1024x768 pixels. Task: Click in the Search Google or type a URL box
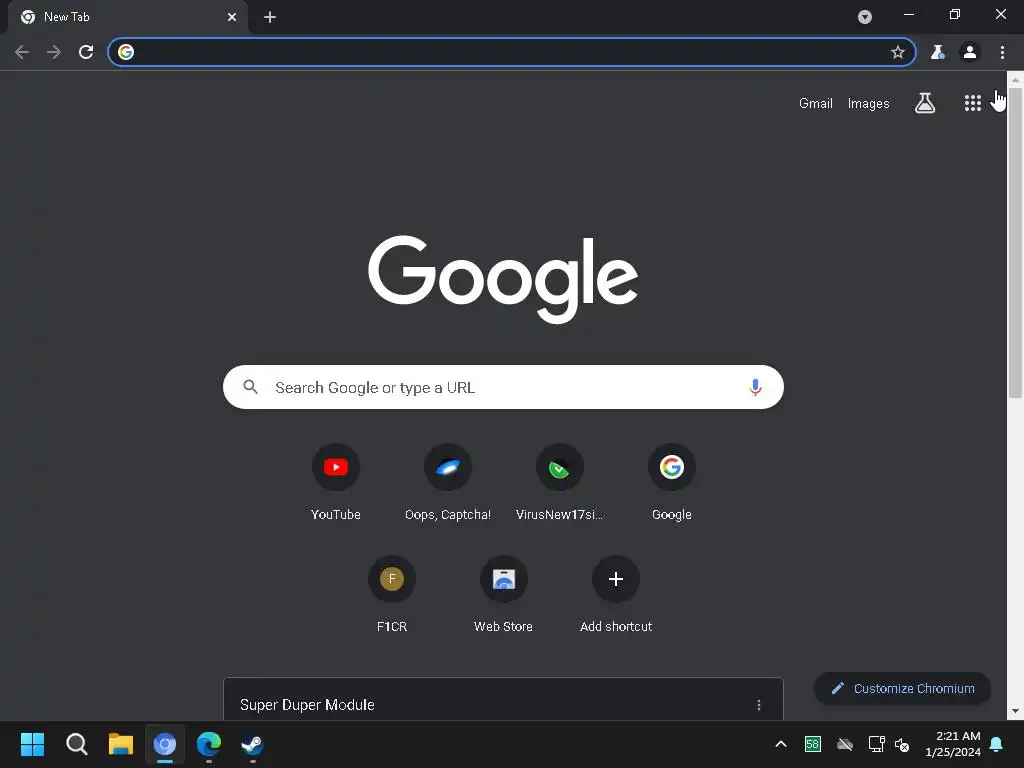503,387
